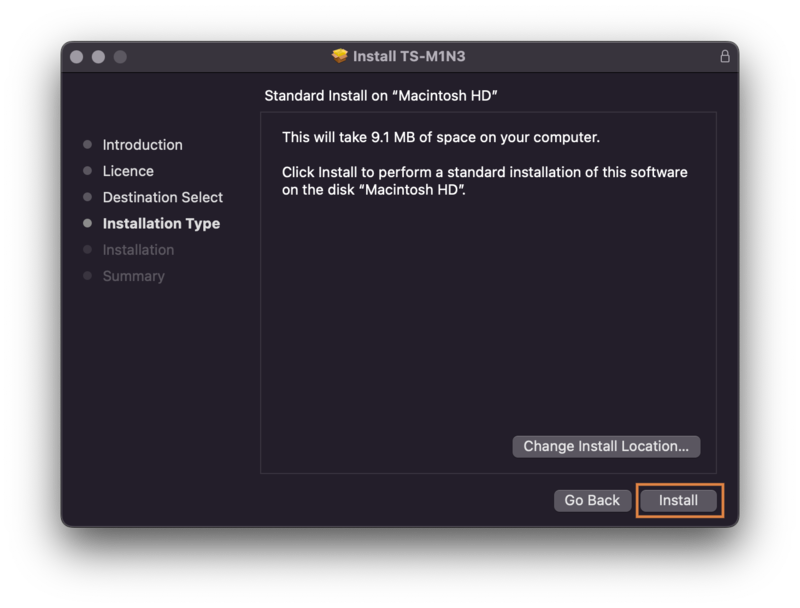
Task: Click the Install TS-M1N3 window title
Action: click(410, 57)
